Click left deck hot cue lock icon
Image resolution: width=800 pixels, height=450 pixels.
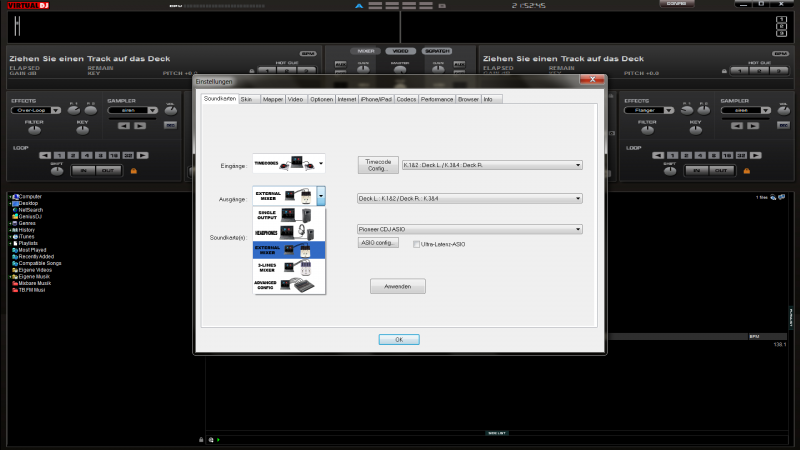pyautogui.click(x=252, y=71)
